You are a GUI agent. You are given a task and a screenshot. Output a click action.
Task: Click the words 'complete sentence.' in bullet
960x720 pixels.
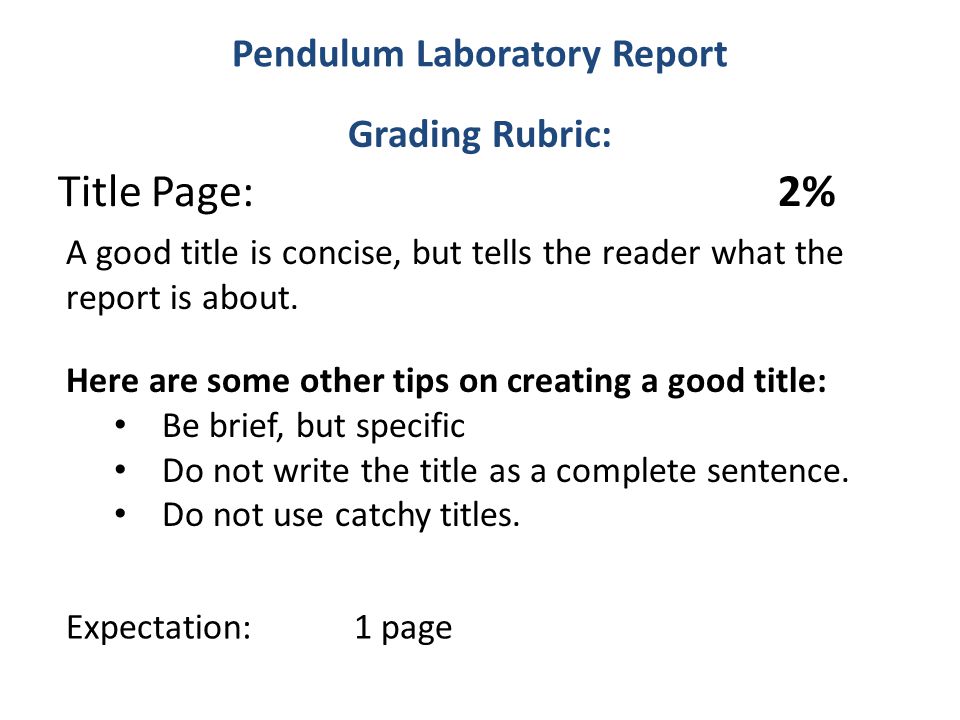[702, 471]
